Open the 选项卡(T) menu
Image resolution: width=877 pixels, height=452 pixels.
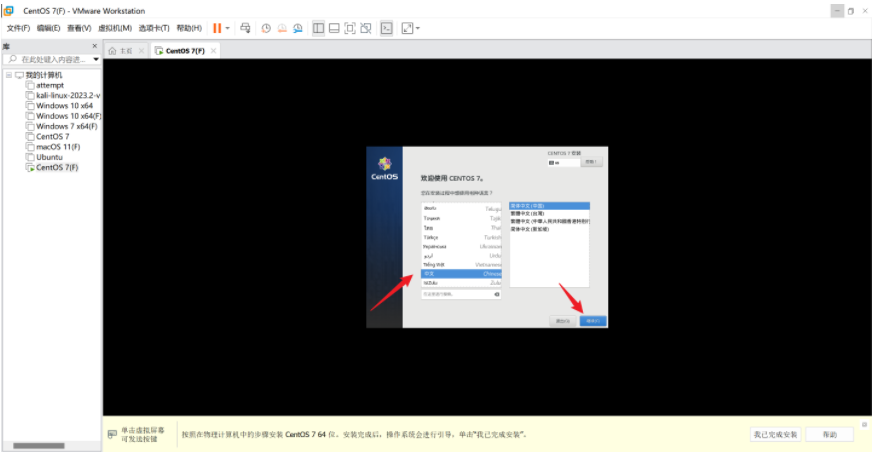click(x=154, y=28)
